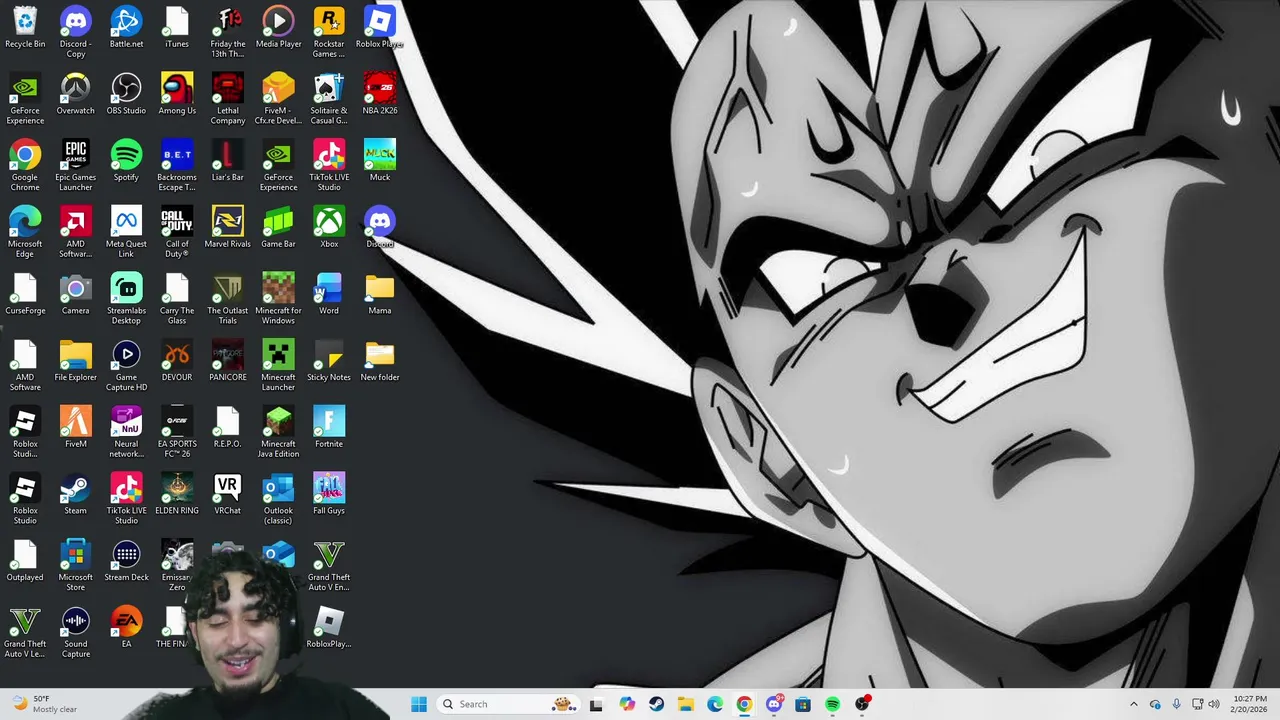Screen dimensions: 1280x720
Task: Select the Carry The Glass icon
Action: (x=177, y=300)
